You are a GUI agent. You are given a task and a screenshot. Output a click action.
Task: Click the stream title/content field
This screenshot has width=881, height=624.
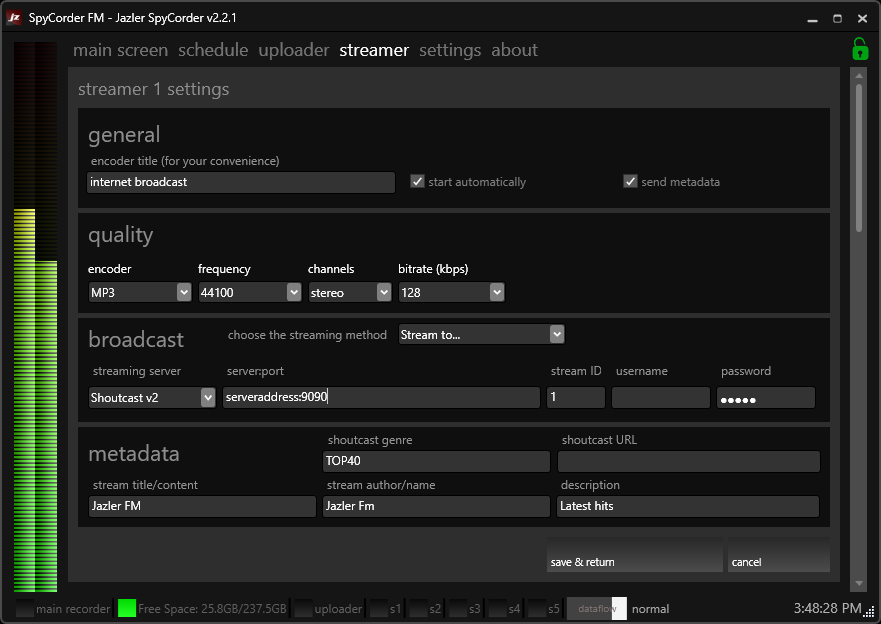[202, 506]
